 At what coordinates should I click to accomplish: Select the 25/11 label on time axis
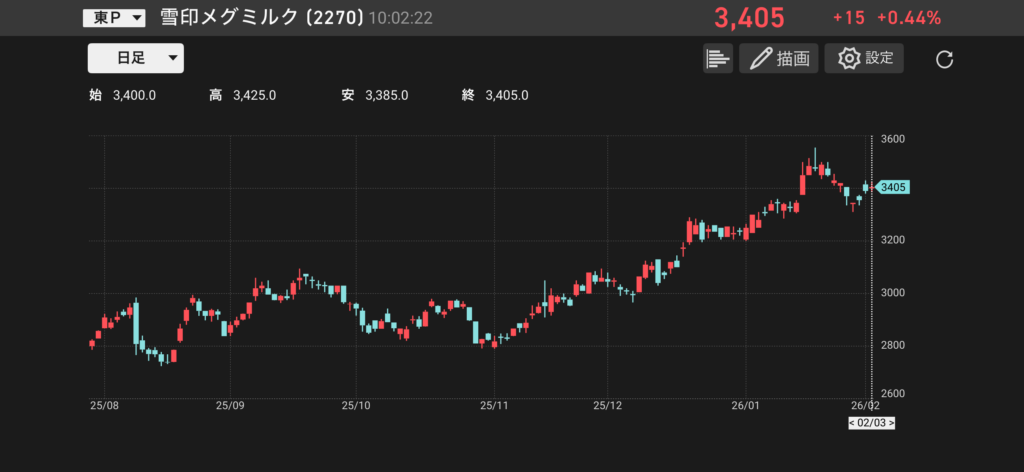(495, 406)
